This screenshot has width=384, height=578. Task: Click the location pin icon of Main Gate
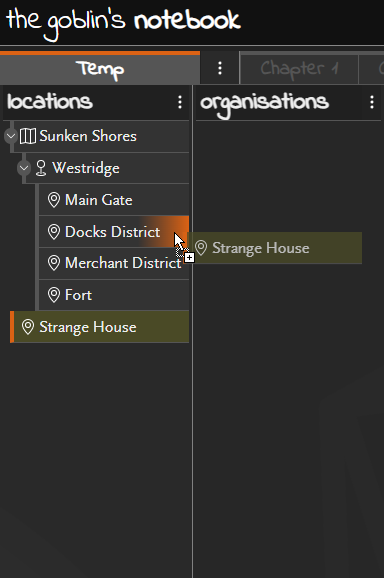point(54,200)
